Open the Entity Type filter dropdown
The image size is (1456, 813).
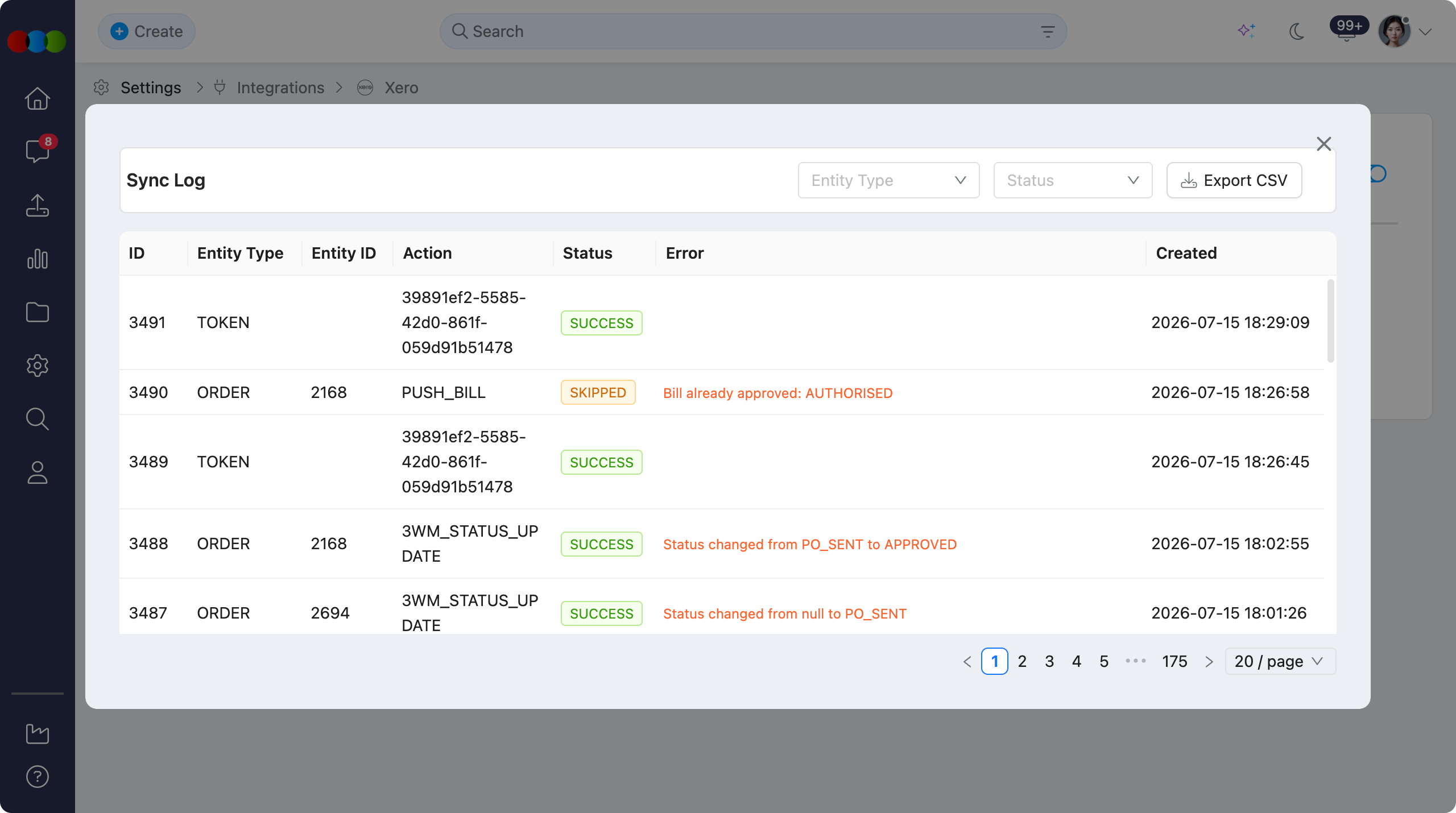click(x=888, y=180)
